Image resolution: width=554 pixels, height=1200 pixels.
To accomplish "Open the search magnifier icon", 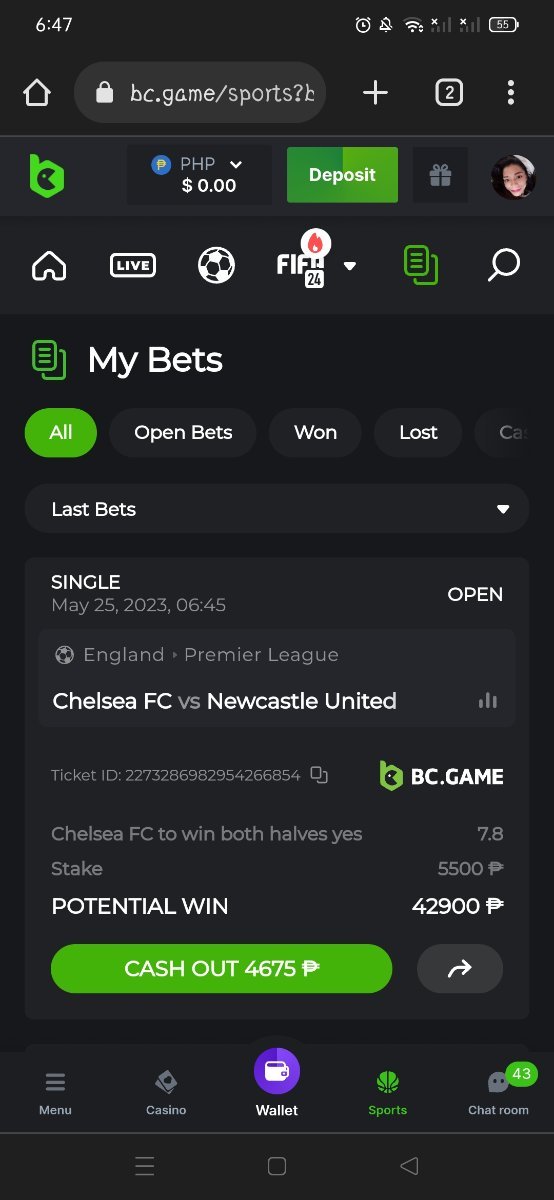I will pyautogui.click(x=504, y=265).
